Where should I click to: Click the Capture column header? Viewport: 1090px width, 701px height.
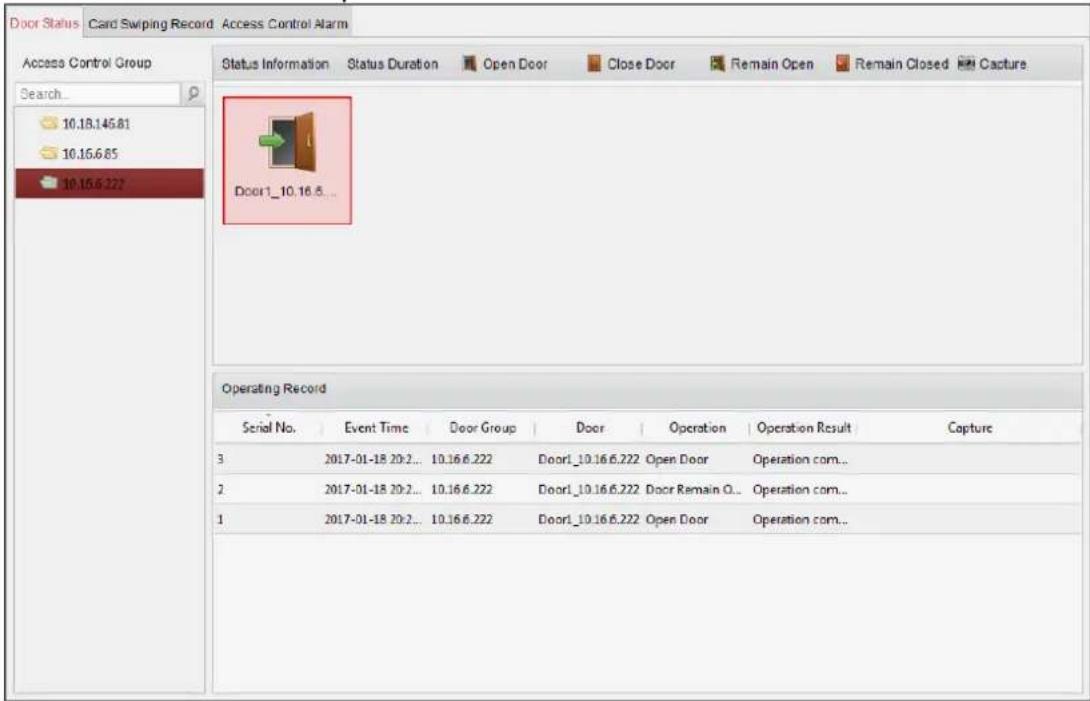pyautogui.click(x=970, y=428)
